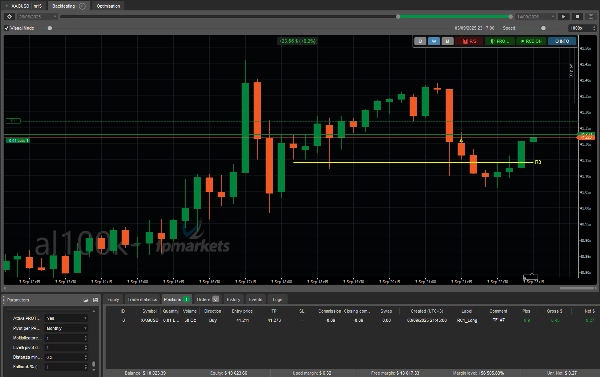Click the Margin level value in status bar
Screen dimensions: 600x377
coord(478,373)
